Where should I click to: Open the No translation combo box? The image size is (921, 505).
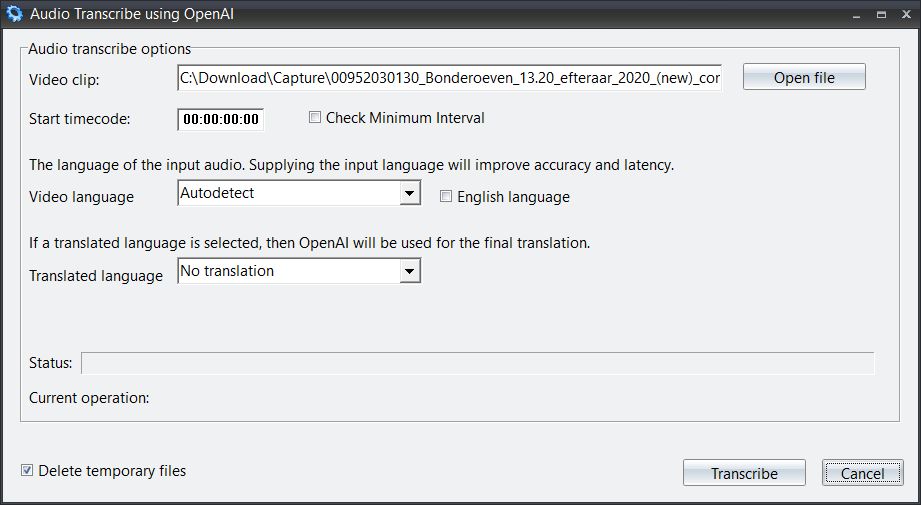[x=299, y=271]
